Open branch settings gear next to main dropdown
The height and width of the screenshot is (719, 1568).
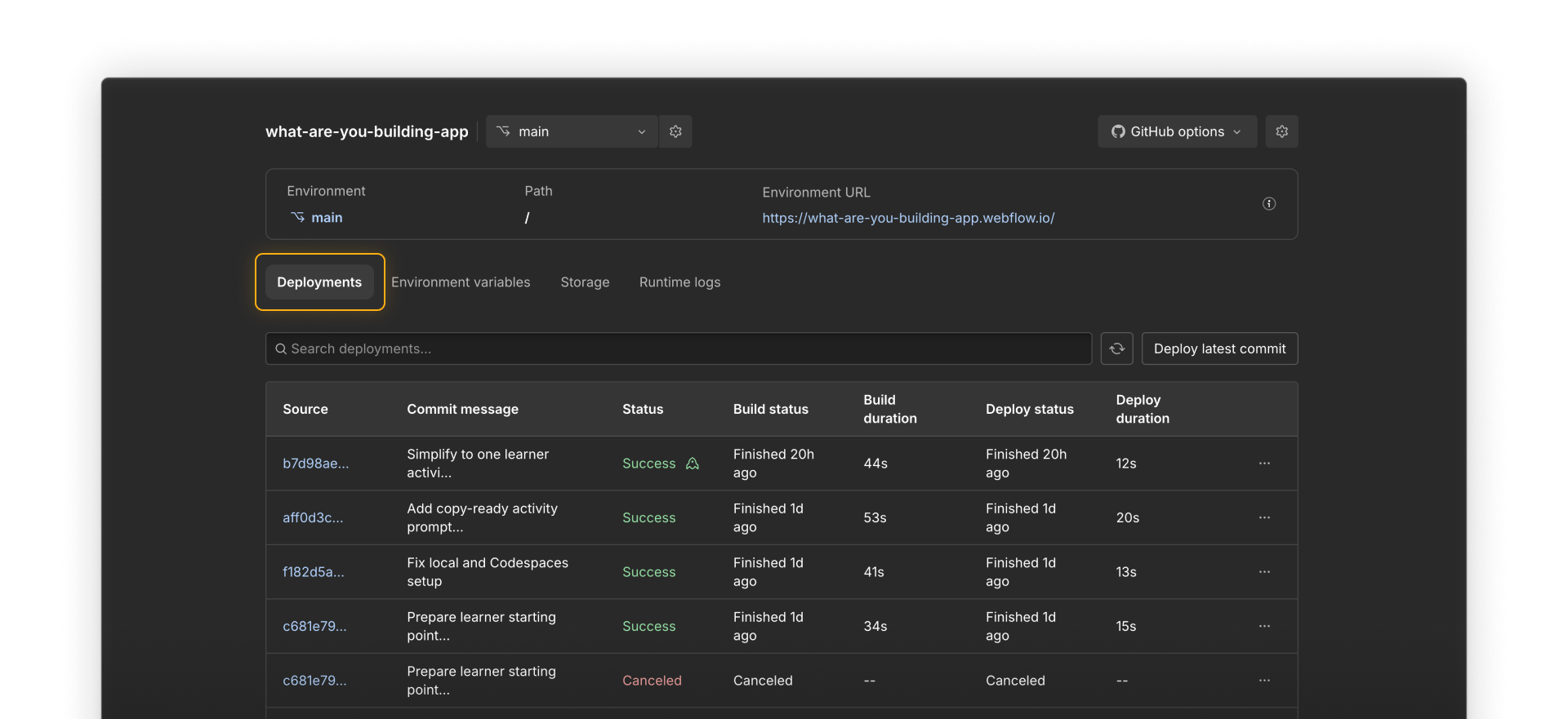tap(675, 131)
